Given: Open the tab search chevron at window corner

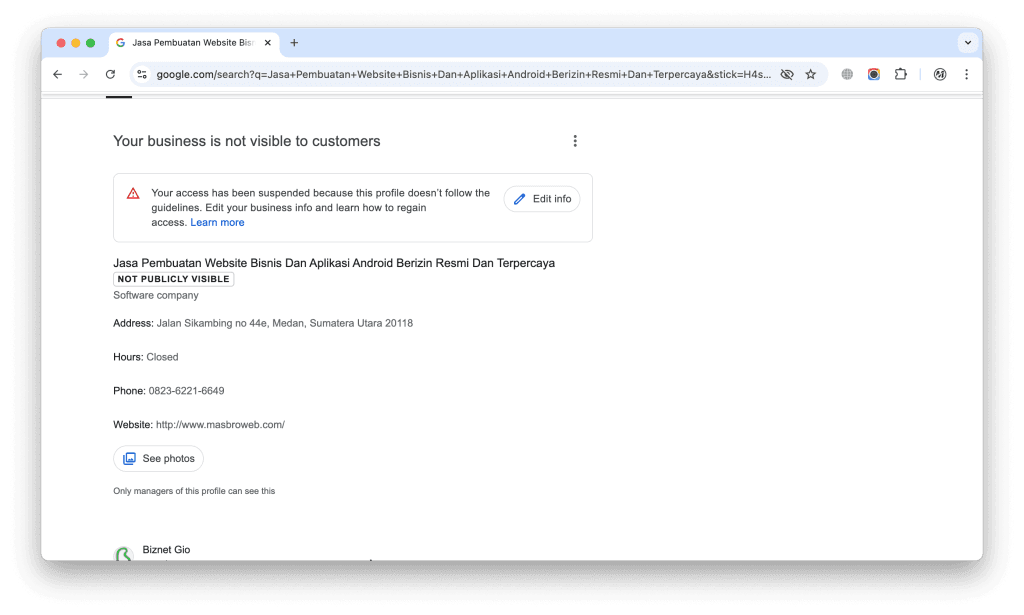Looking at the screenshot, I should coord(967,42).
